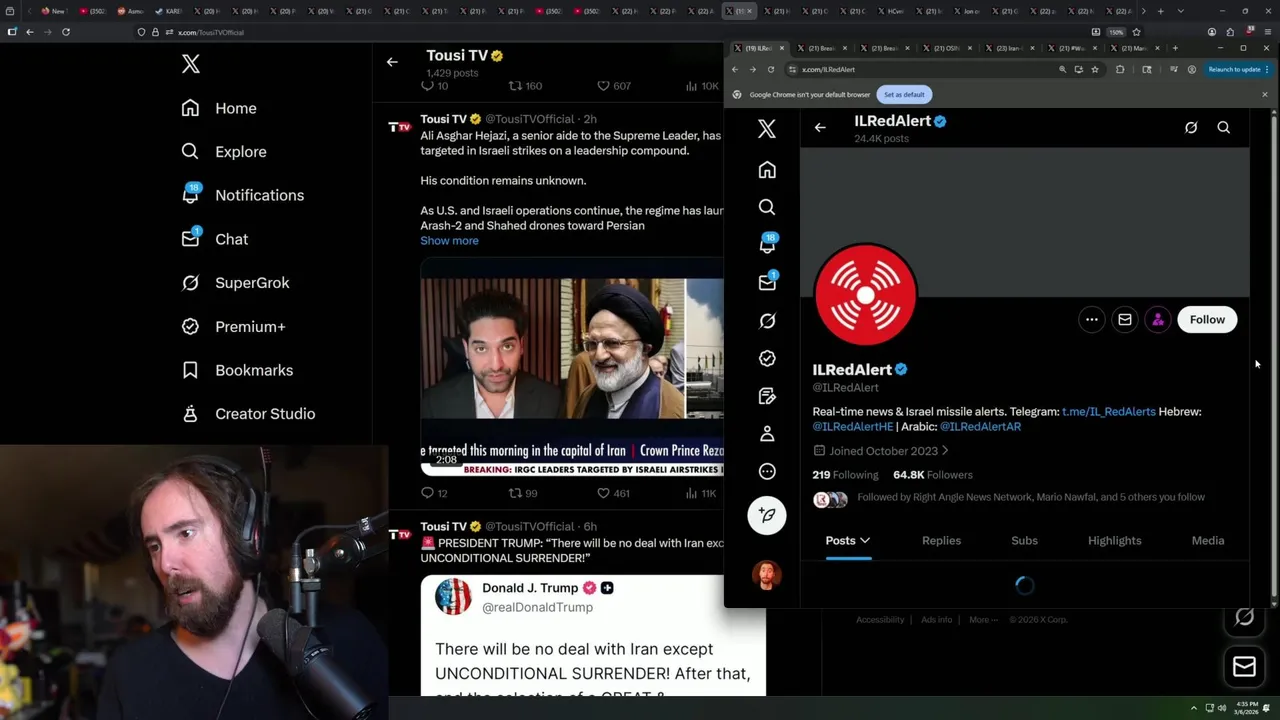The image size is (1280, 720).
Task: Click Relaunch to update in Chrome
Action: click(1238, 70)
